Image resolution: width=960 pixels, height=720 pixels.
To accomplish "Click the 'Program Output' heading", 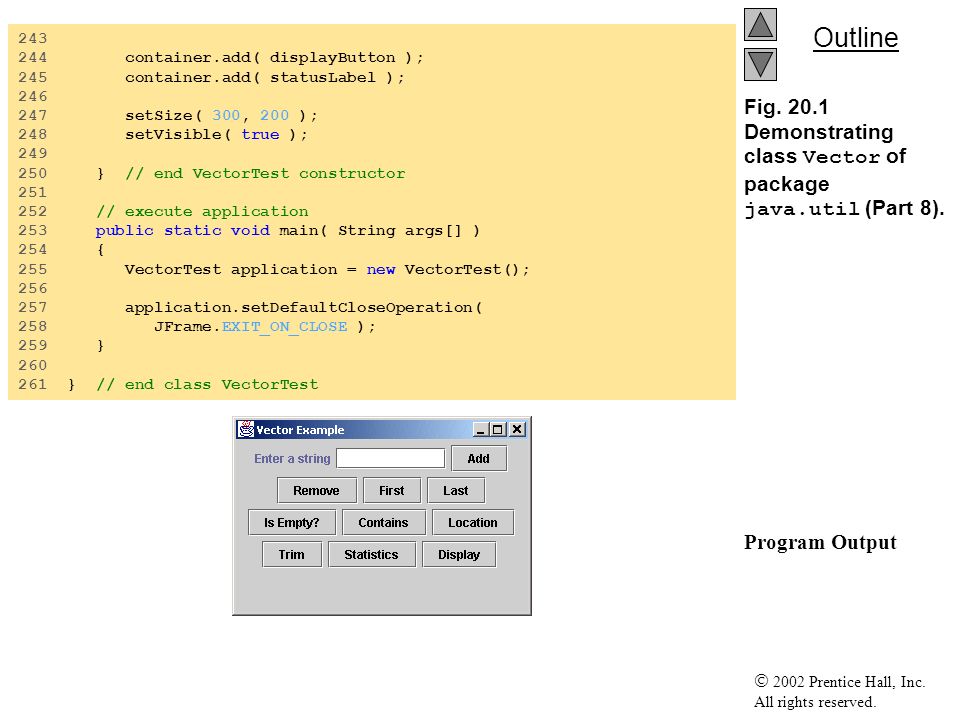I will [x=820, y=542].
